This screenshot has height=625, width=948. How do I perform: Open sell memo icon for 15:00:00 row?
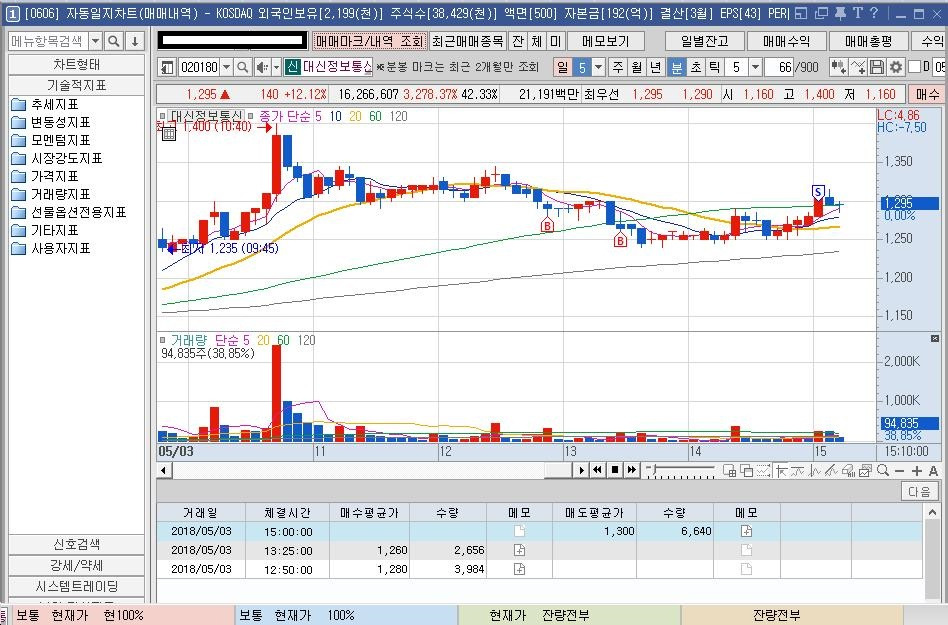tap(747, 531)
